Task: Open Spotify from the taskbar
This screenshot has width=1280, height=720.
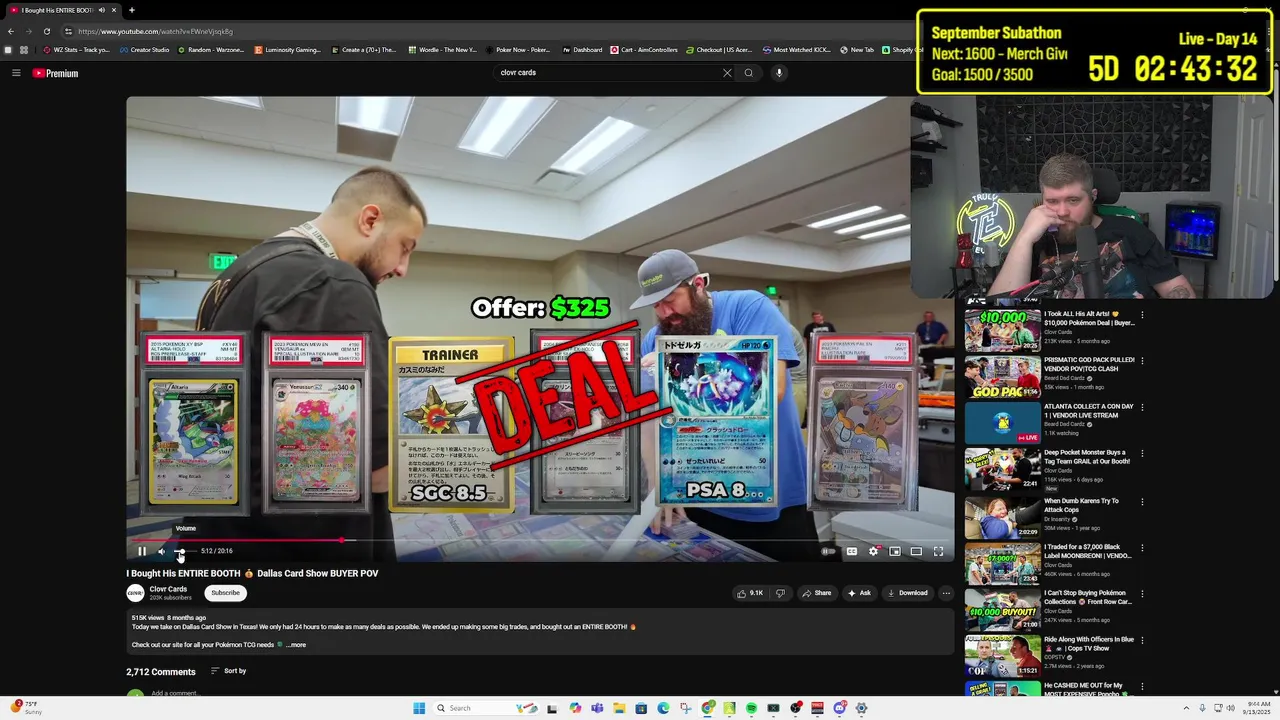Action: (751, 708)
